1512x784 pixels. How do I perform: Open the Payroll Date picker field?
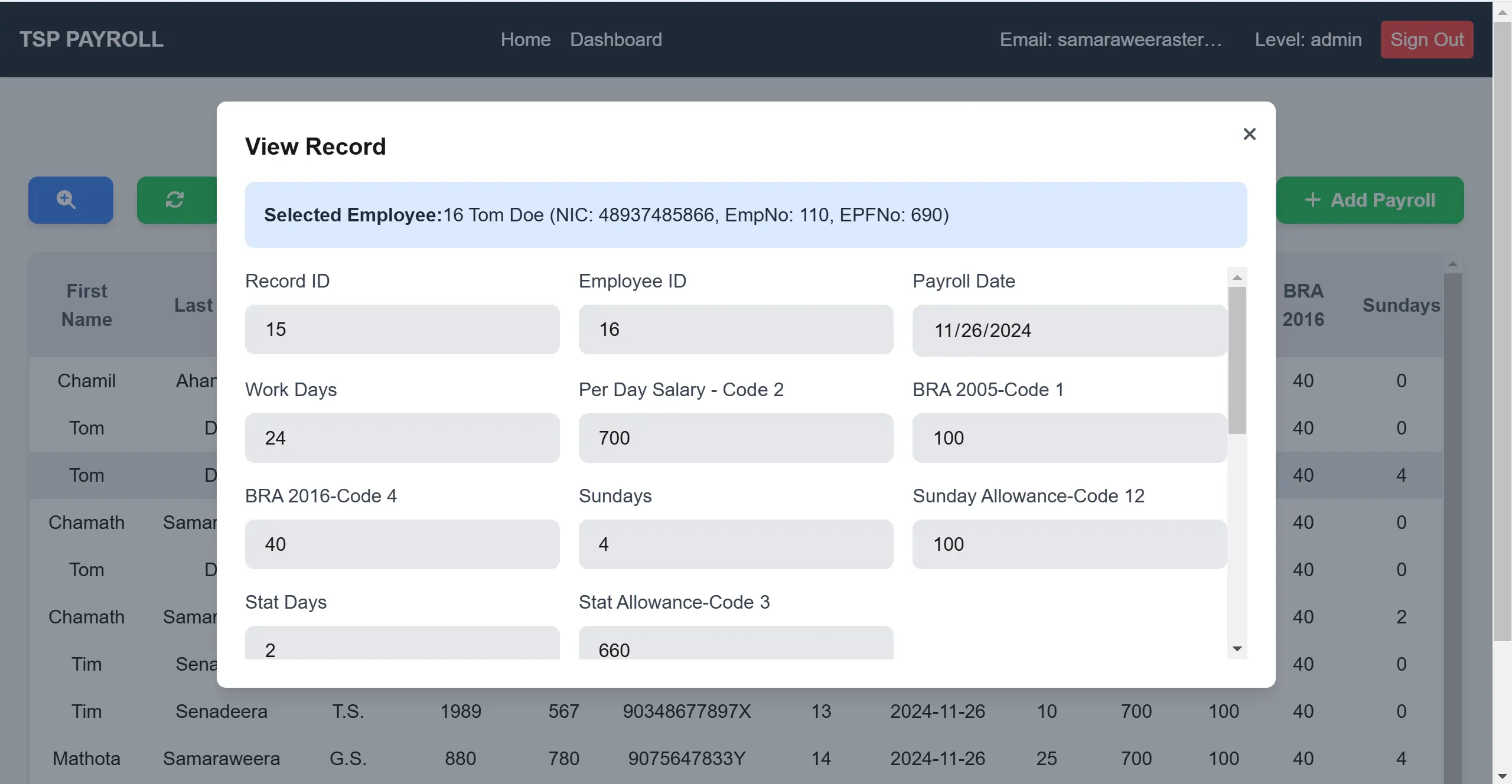1068,330
